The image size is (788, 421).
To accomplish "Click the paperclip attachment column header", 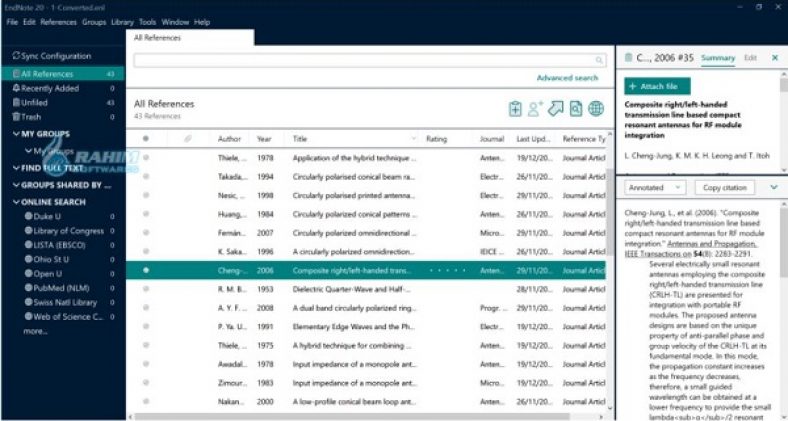I will tap(187, 139).
